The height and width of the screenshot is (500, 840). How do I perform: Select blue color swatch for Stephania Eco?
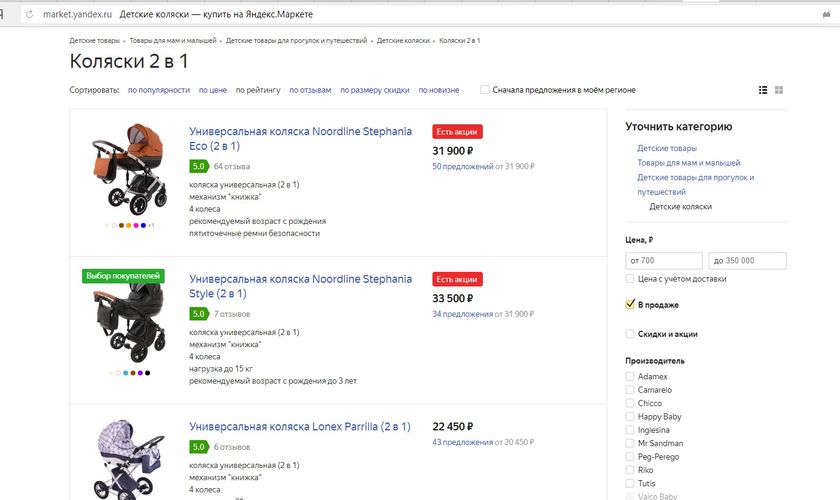click(x=143, y=226)
